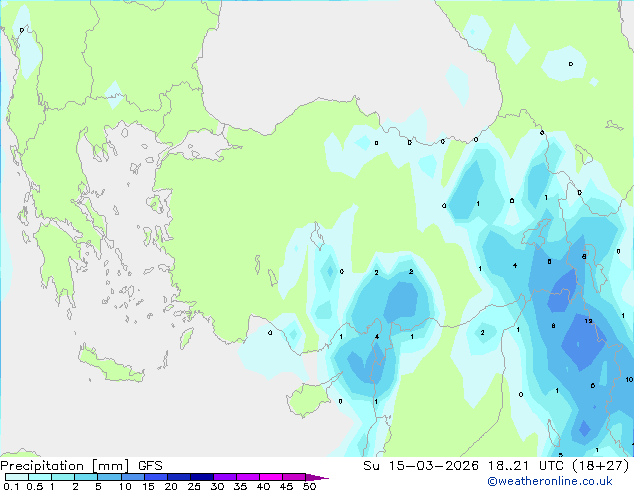Select the 20–25 mm legend swatch
634x490 pixels.
click(179, 477)
